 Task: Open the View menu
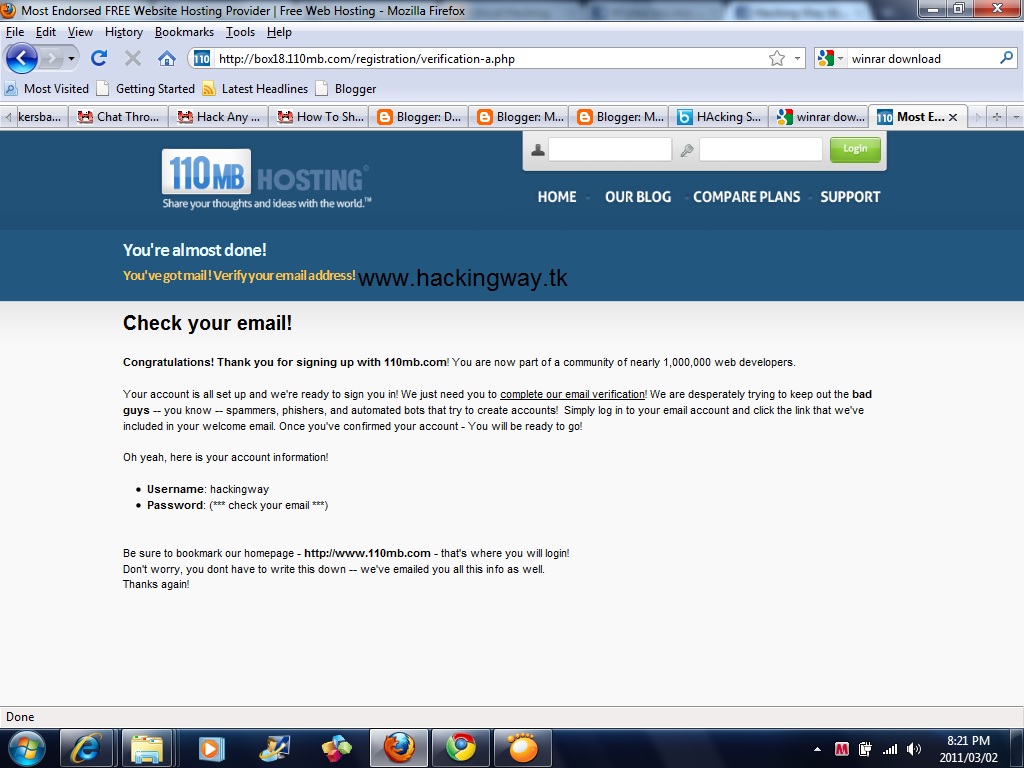tap(80, 32)
